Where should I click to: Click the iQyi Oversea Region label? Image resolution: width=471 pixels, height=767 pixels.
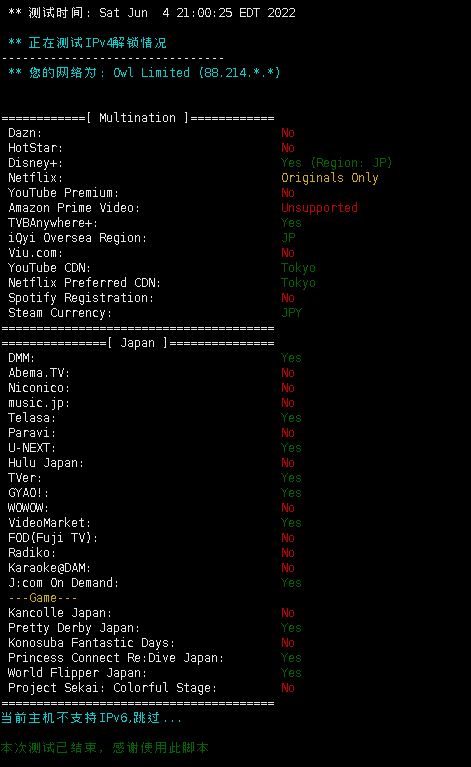coord(77,238)
